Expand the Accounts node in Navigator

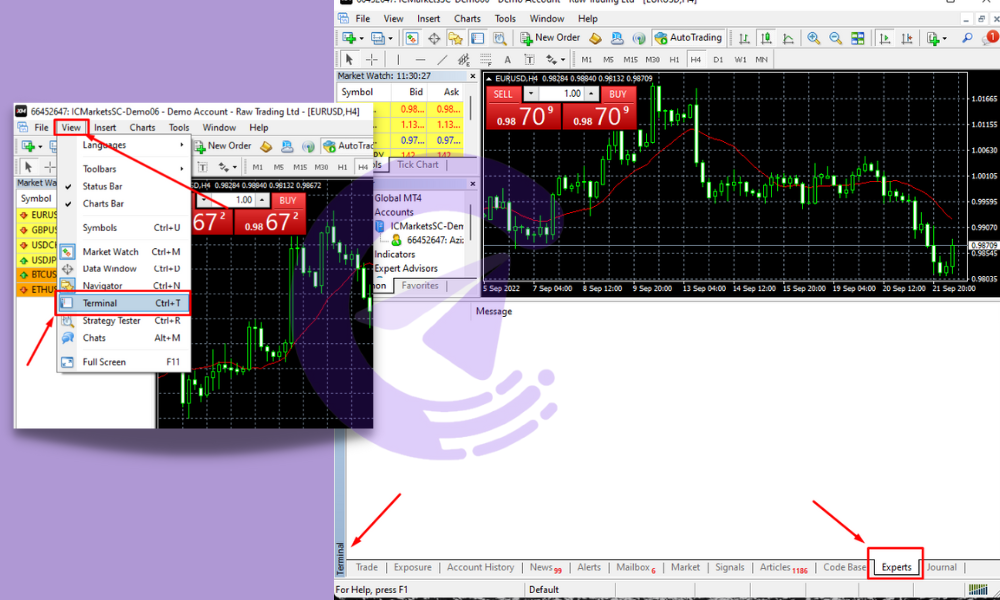pyautogui.click(x=393, y=211)
